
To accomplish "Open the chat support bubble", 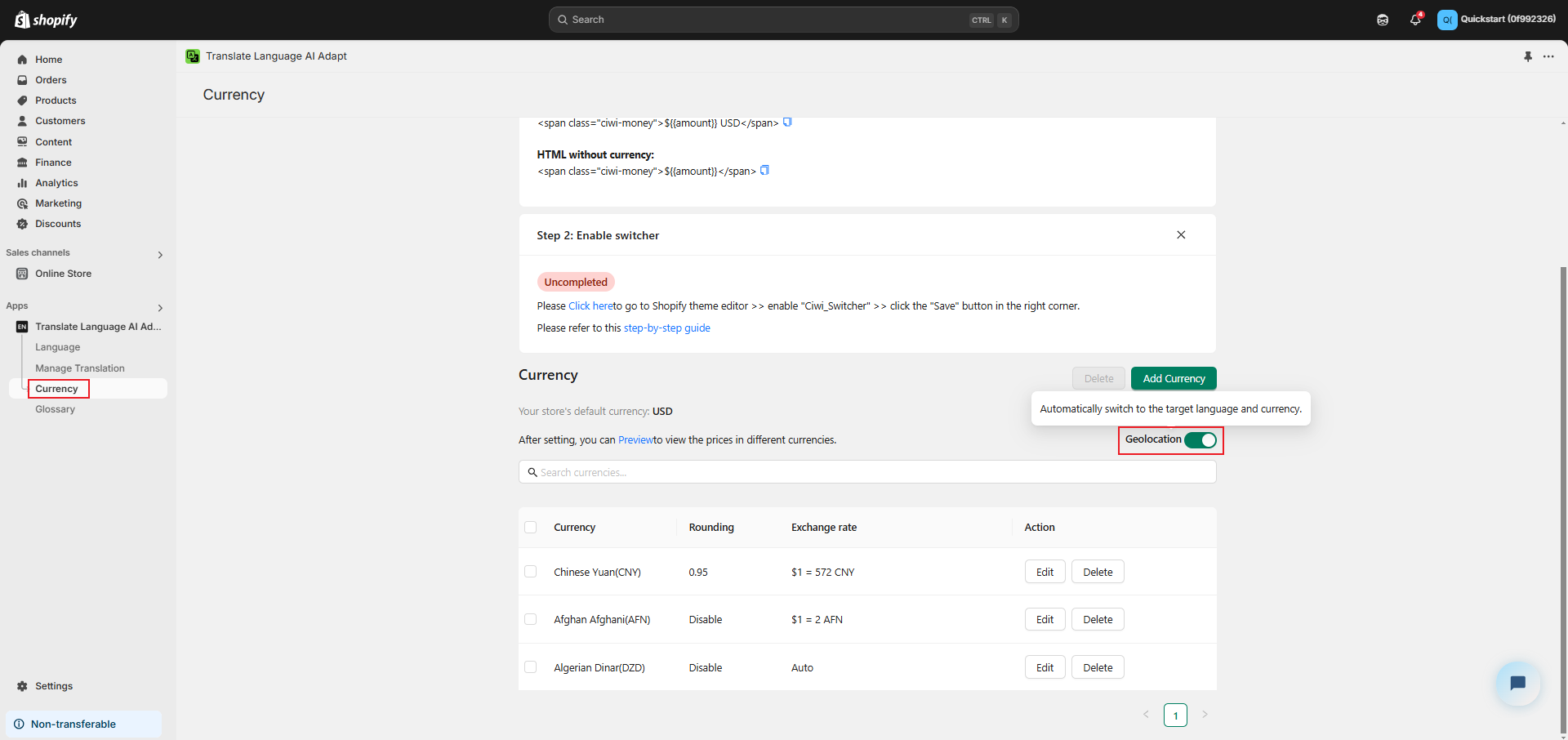I will pos(1517,683).
